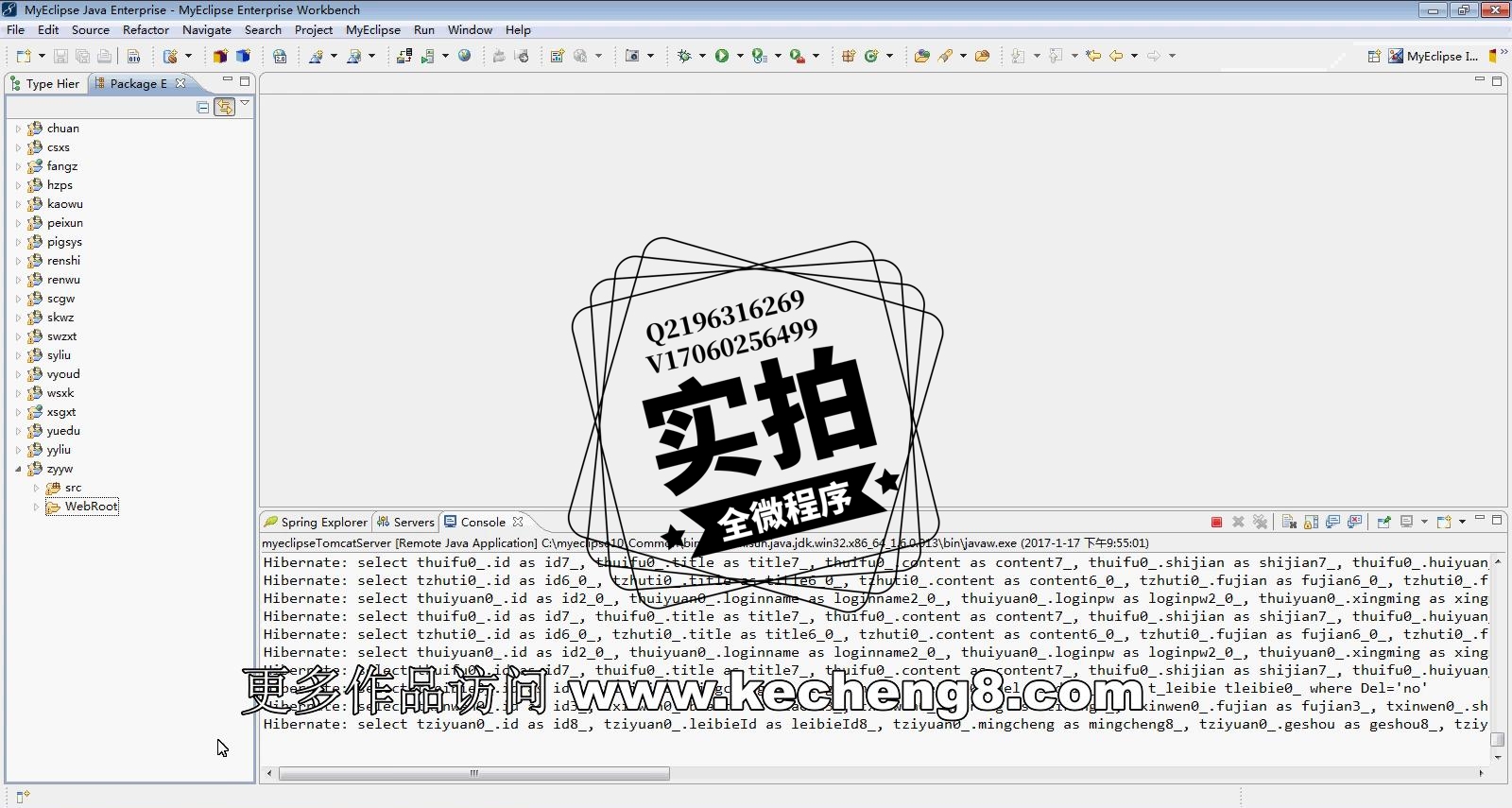Click the Run/Stop server icon
This screenshot has height=808, width=1512.
pyautogui.click(x=427, y=56)
